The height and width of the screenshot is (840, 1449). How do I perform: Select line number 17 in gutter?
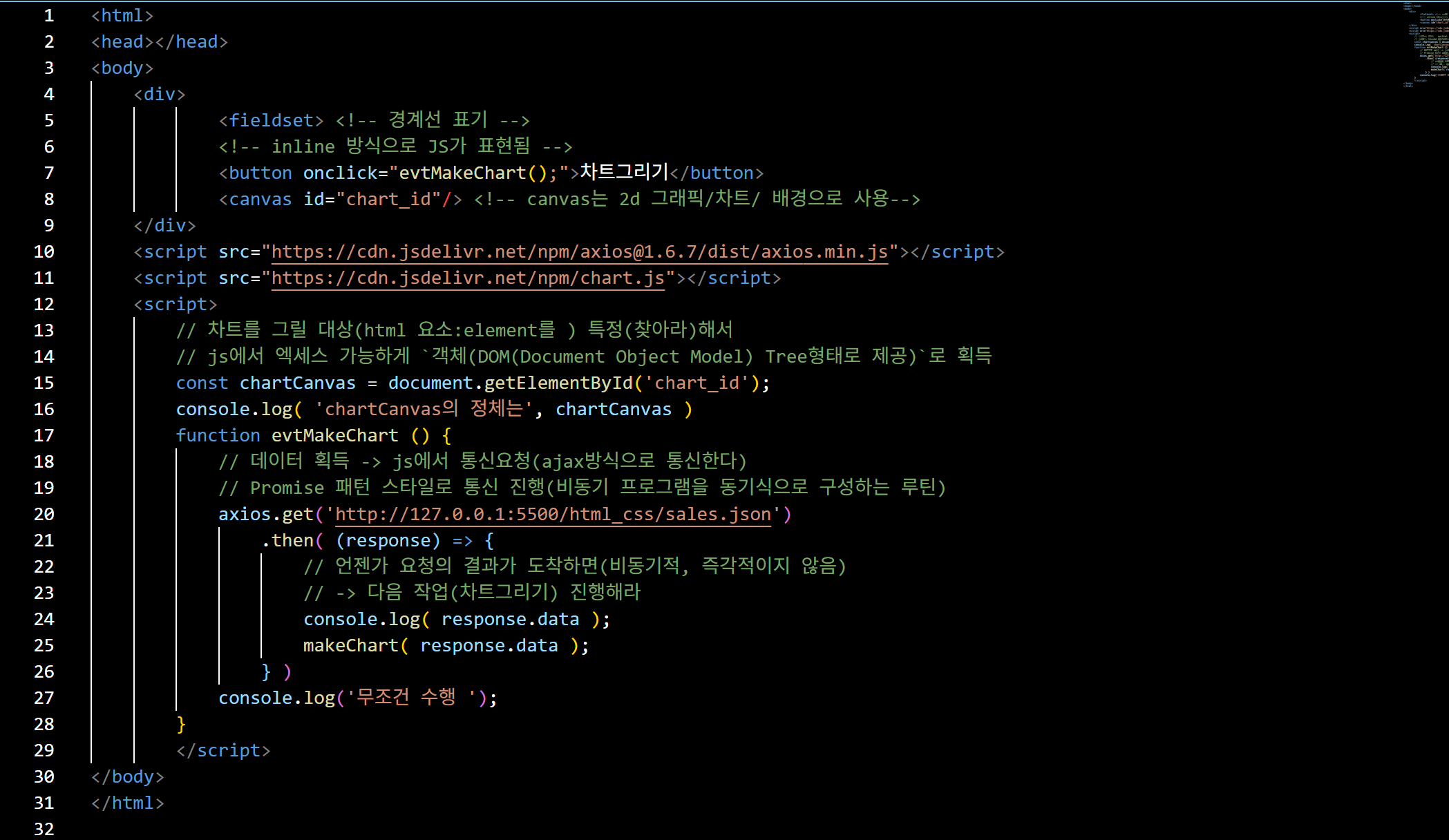[x=44, y=436]
